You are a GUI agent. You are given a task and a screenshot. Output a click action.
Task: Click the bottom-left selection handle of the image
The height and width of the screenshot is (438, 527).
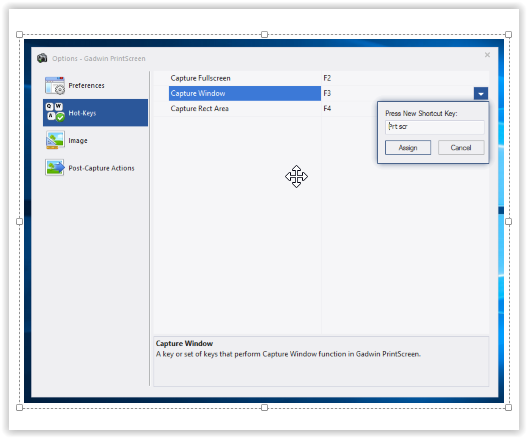(19, 407)
